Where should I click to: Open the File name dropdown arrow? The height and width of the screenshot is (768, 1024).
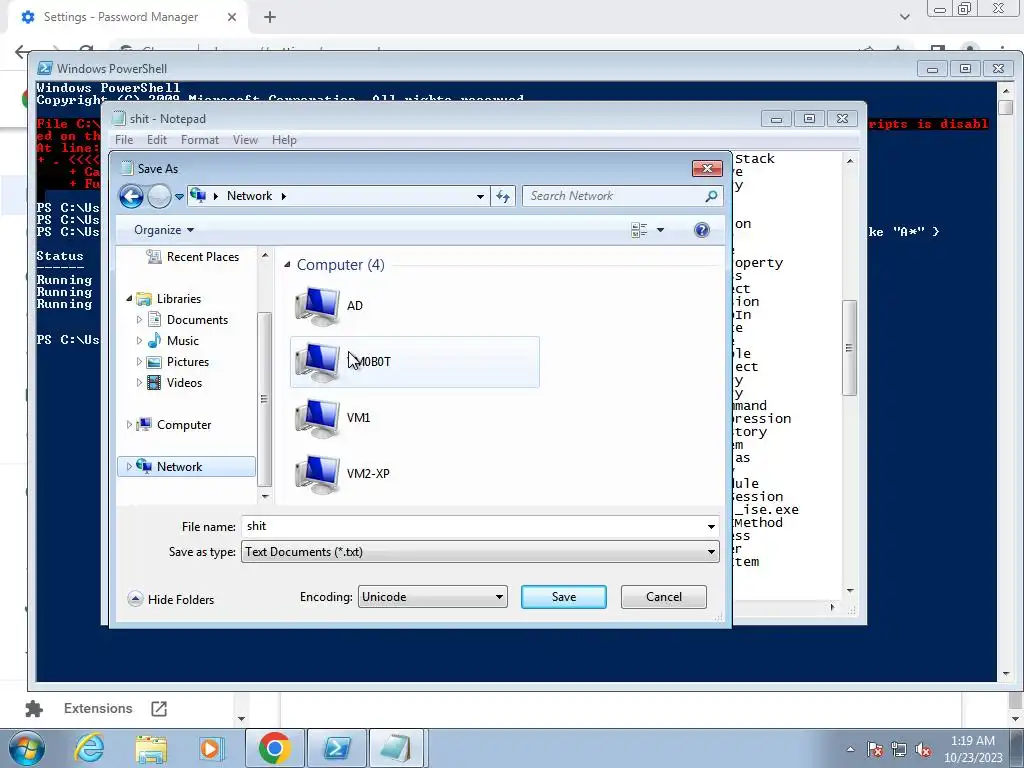coord(711,526)
